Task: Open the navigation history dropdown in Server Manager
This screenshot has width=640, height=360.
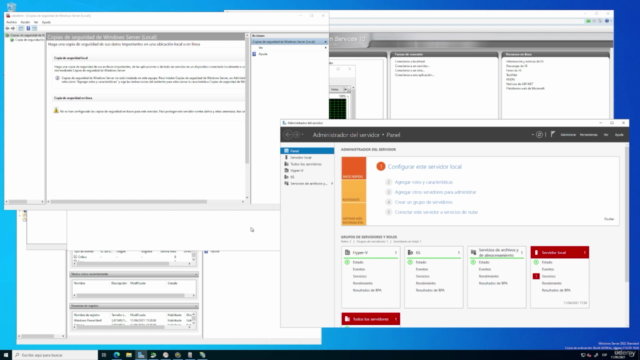Action: pos(302,135)
